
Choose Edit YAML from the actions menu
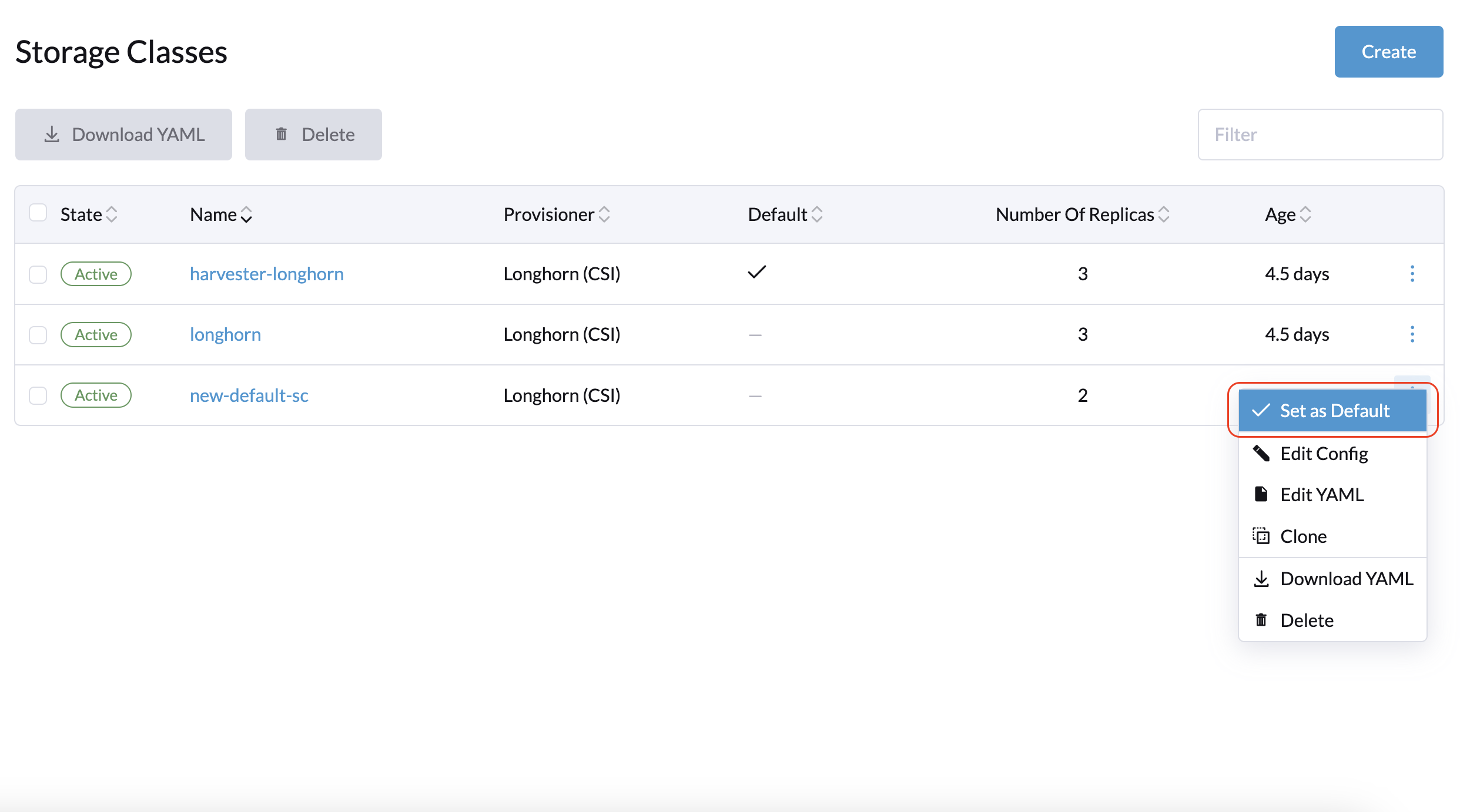tap(1321, 495)
